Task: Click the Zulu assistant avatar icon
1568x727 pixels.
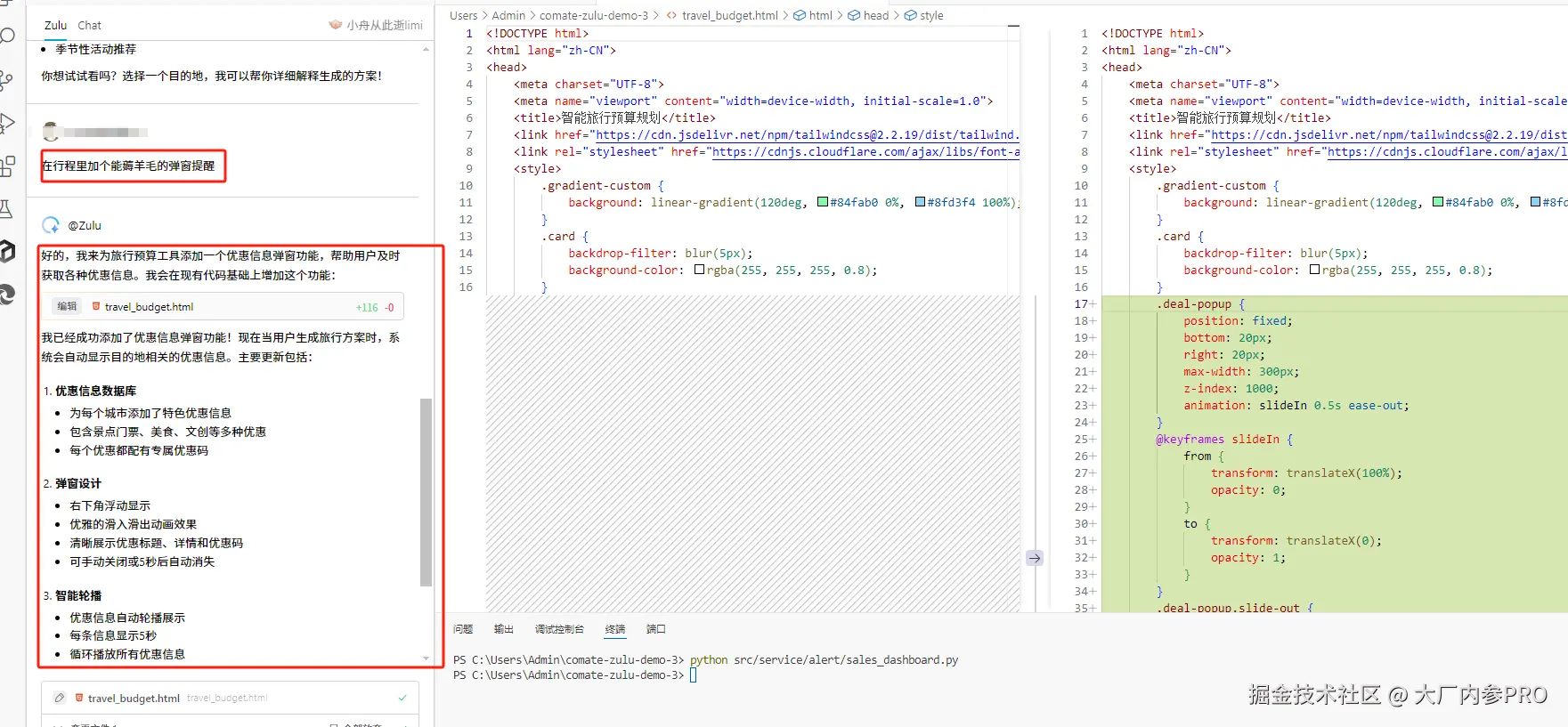Action: pos(51,225)
